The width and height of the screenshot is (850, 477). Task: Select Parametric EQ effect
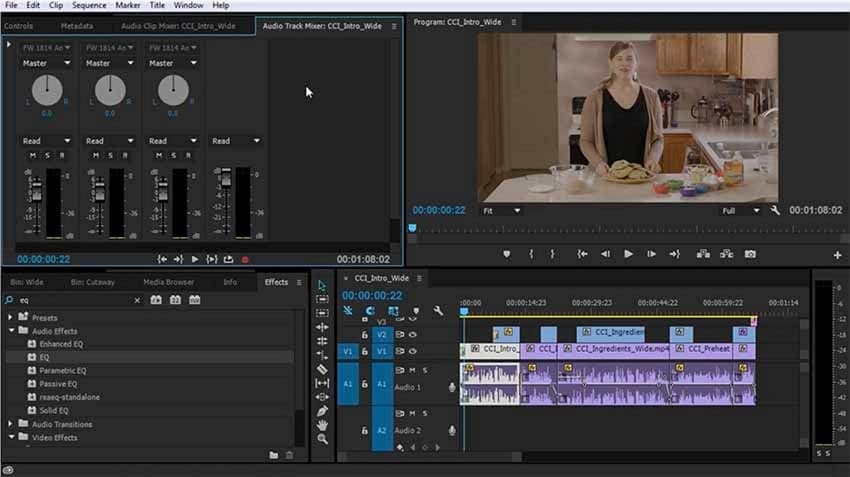[x=62, y=371]
